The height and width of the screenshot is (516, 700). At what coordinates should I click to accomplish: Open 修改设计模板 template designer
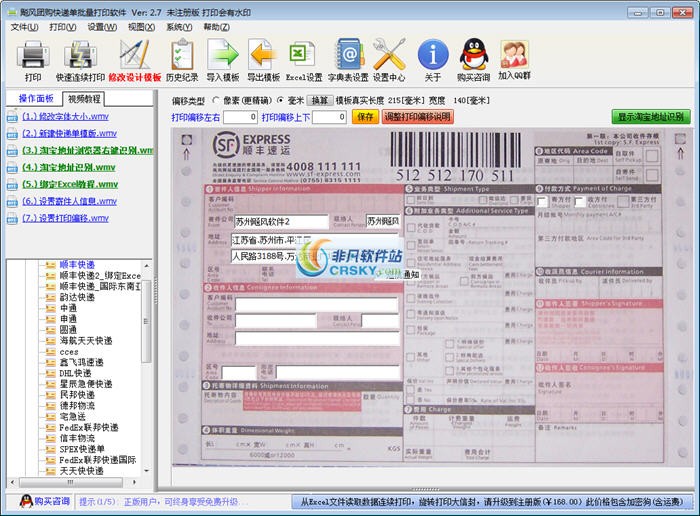[134, 62]
